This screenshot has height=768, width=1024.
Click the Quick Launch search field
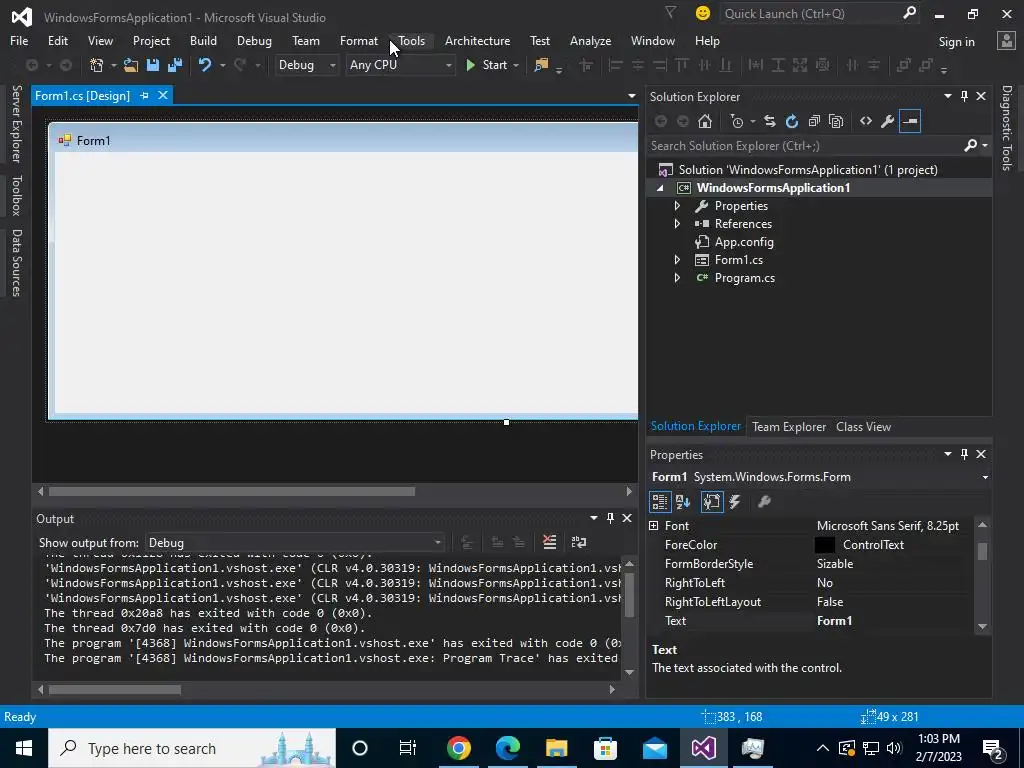pyautogui.click(x=811, y=14)
